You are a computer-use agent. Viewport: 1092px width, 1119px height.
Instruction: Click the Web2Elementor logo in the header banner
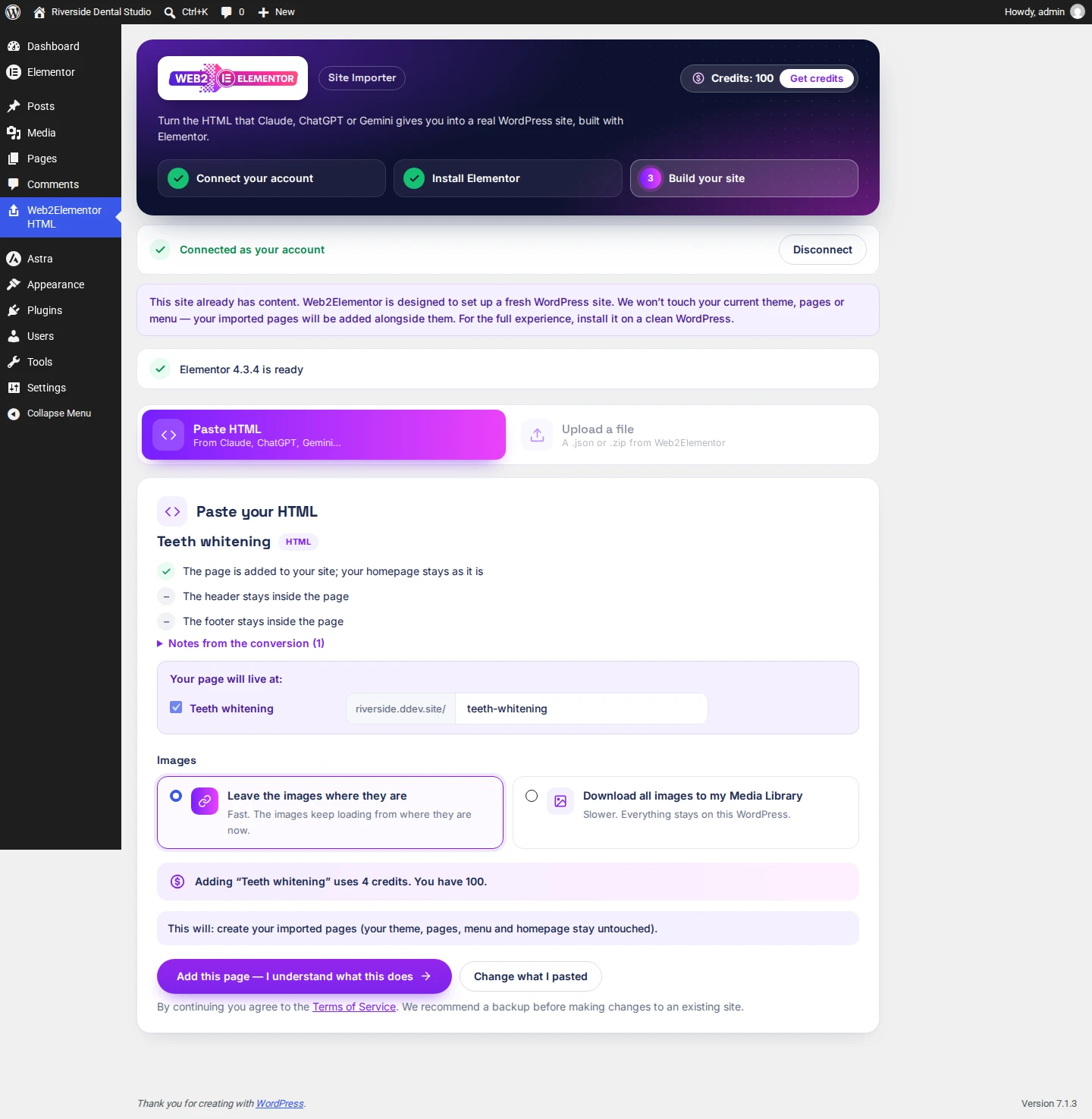click(x=233, y=78)
